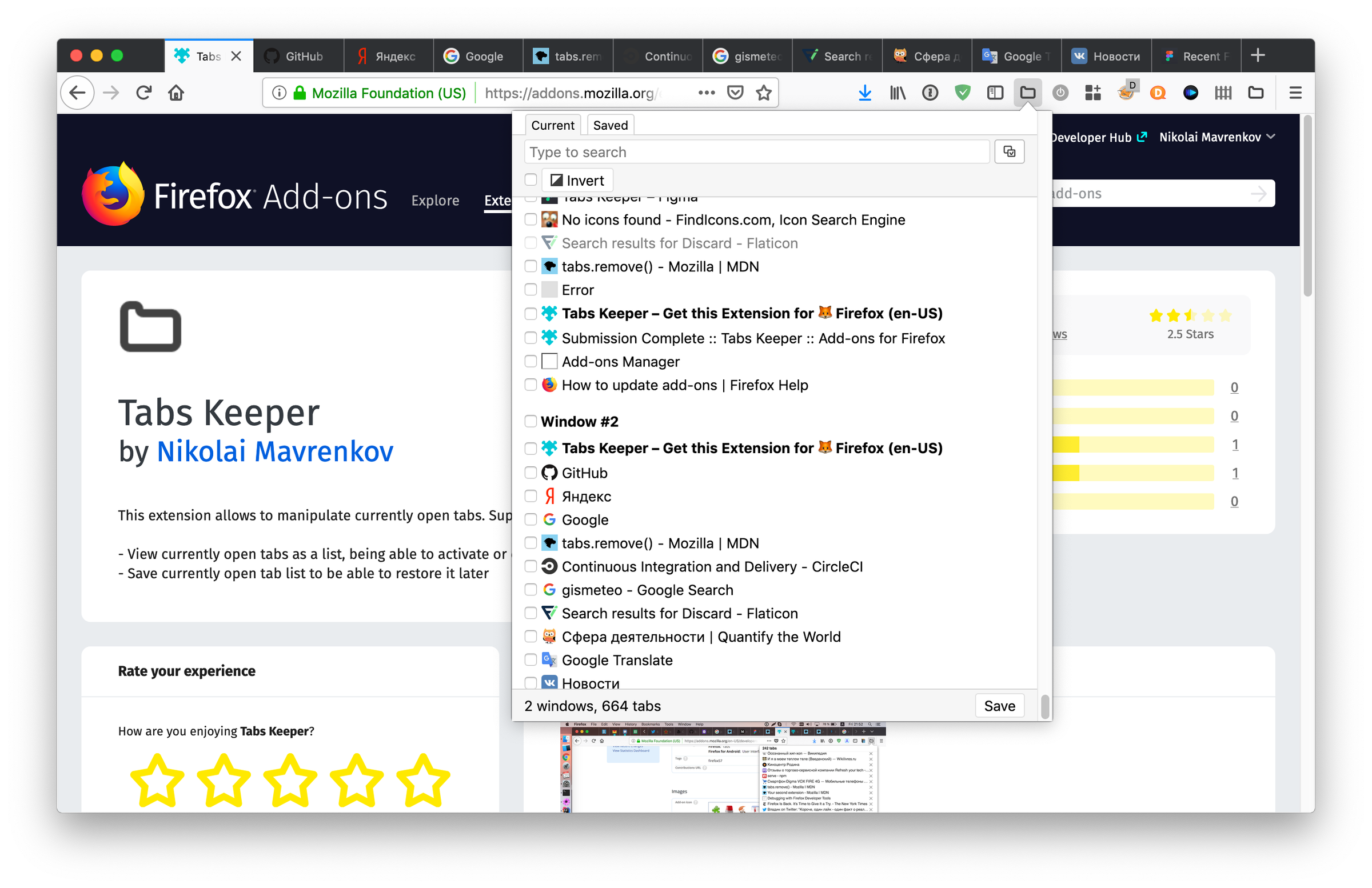Save page to Pocket icon
The image size is (1372, 888).
pos(735,92)
